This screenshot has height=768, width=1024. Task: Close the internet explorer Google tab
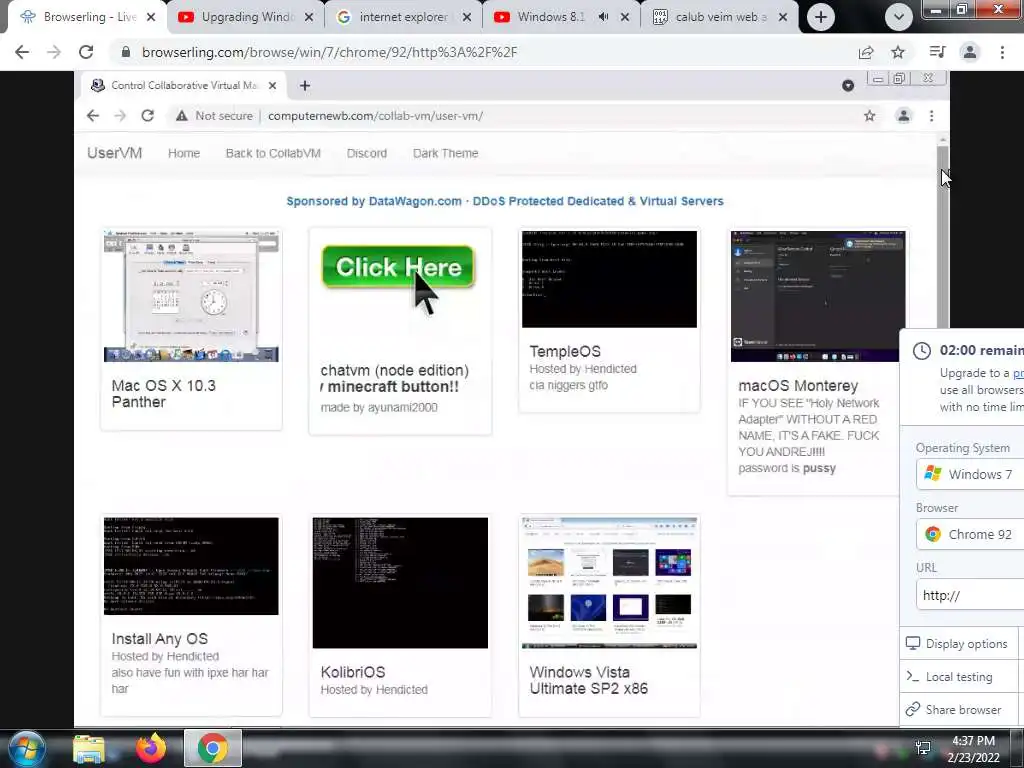click(x=467, y=17)
